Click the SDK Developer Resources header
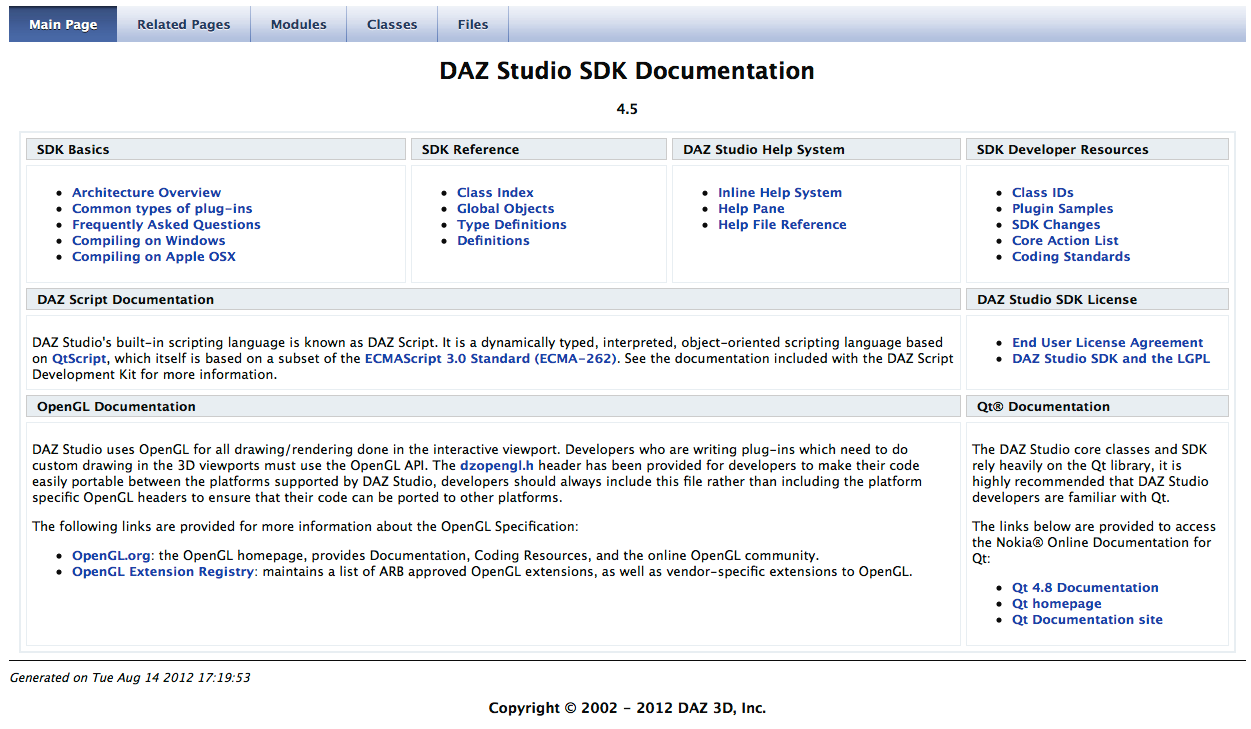The width and height of the screenshot is (1251, 729). pyautogui.click(x=1097, y=150)
